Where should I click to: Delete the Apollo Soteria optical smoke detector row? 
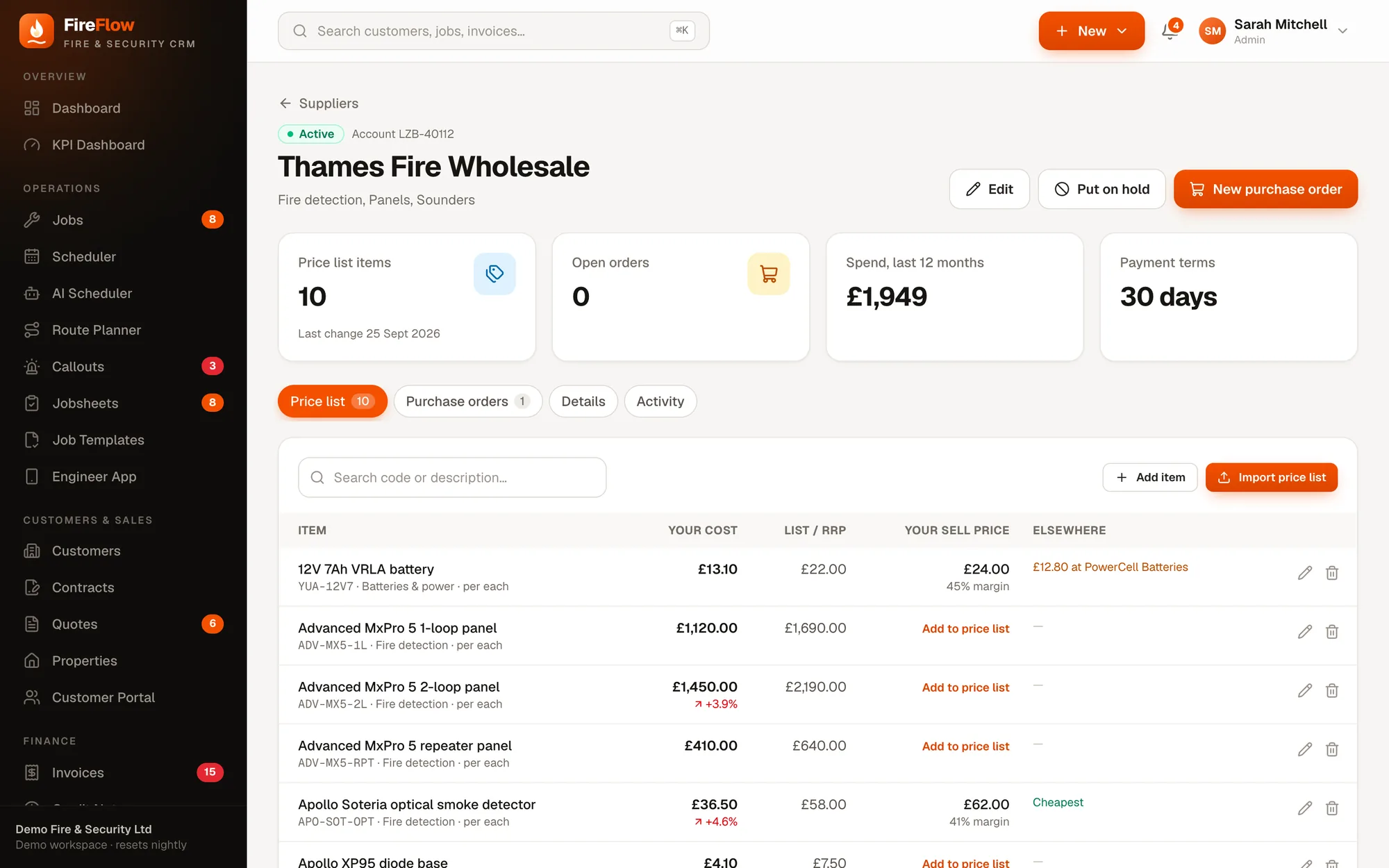1332,808
